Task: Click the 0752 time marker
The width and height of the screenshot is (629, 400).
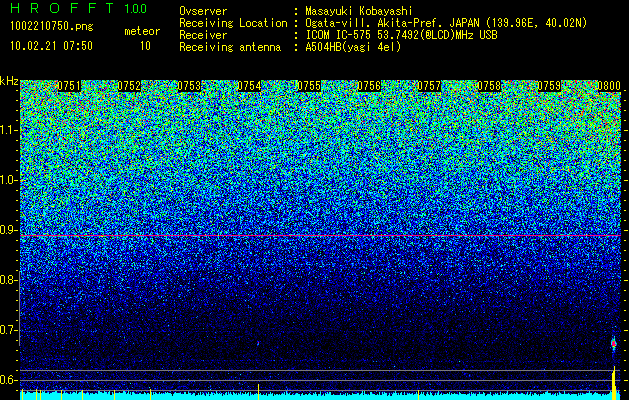Action: click(x=129, y=86)
